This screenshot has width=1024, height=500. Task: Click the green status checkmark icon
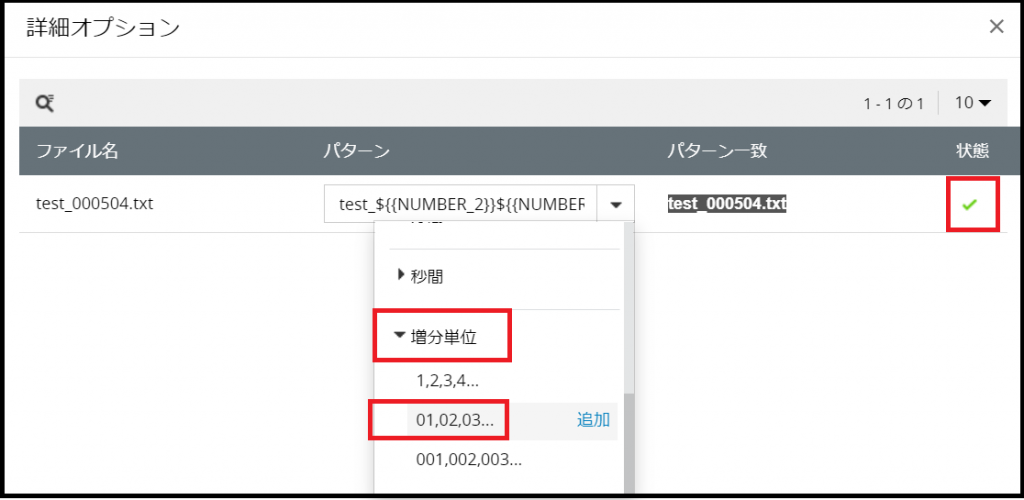point(968,205)
